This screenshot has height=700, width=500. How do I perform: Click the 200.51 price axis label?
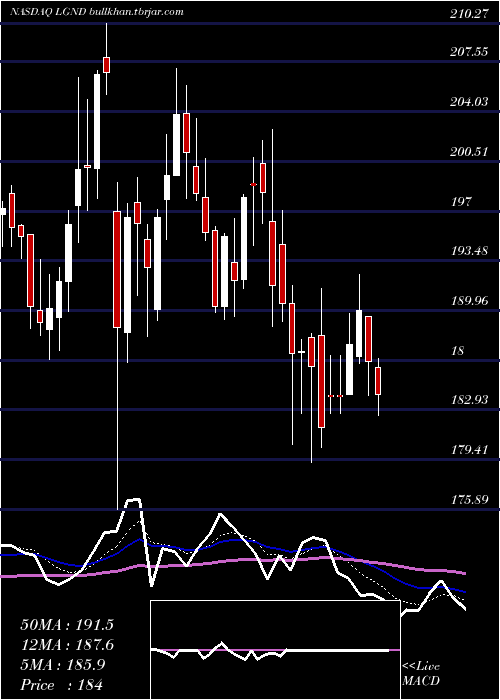[468, 152]
